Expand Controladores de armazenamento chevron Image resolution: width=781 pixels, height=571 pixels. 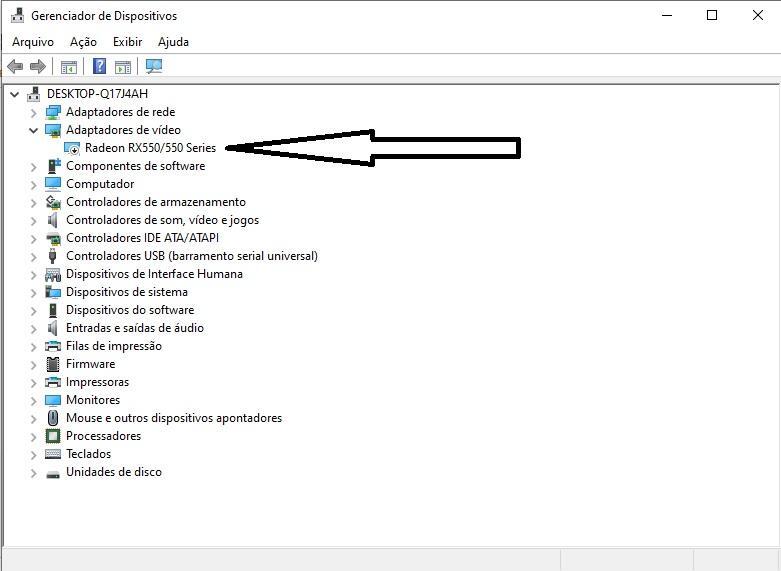click(x=33, y=202)
